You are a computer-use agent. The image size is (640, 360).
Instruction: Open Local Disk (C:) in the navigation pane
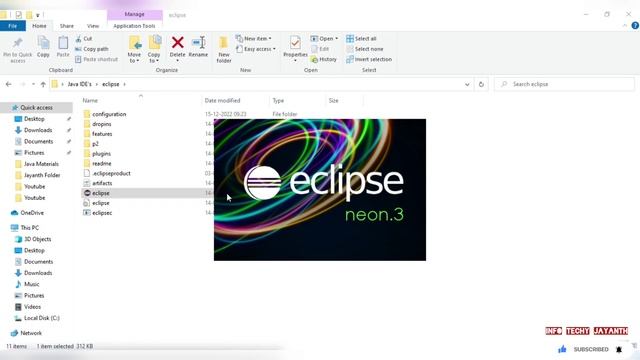point(37,318)
